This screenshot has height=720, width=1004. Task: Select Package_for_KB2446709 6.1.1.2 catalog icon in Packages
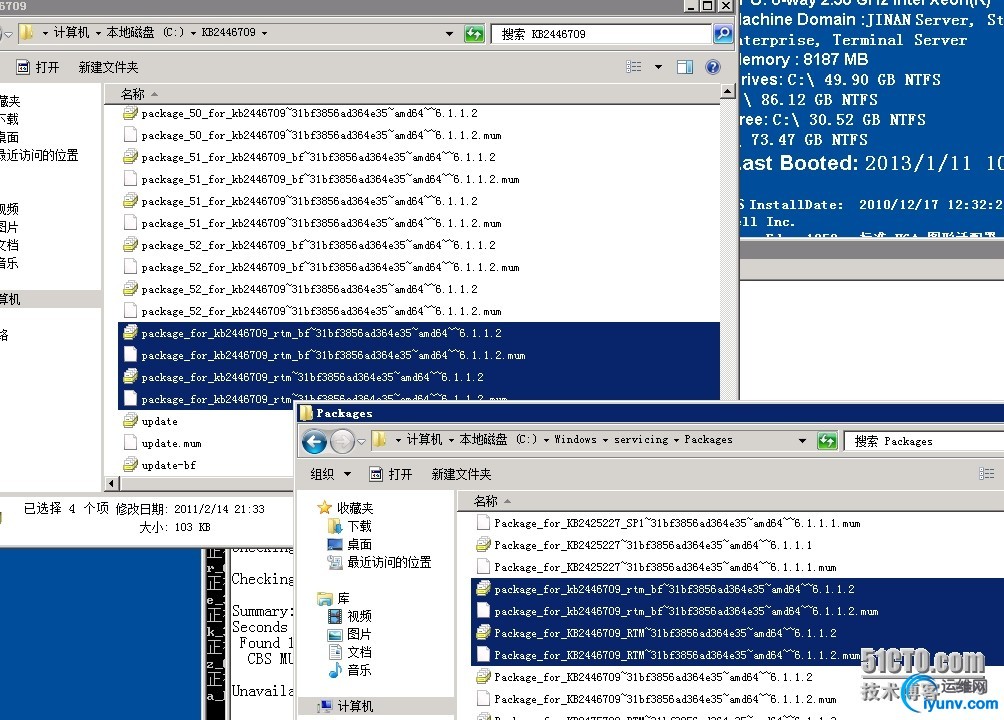[483, 676]
